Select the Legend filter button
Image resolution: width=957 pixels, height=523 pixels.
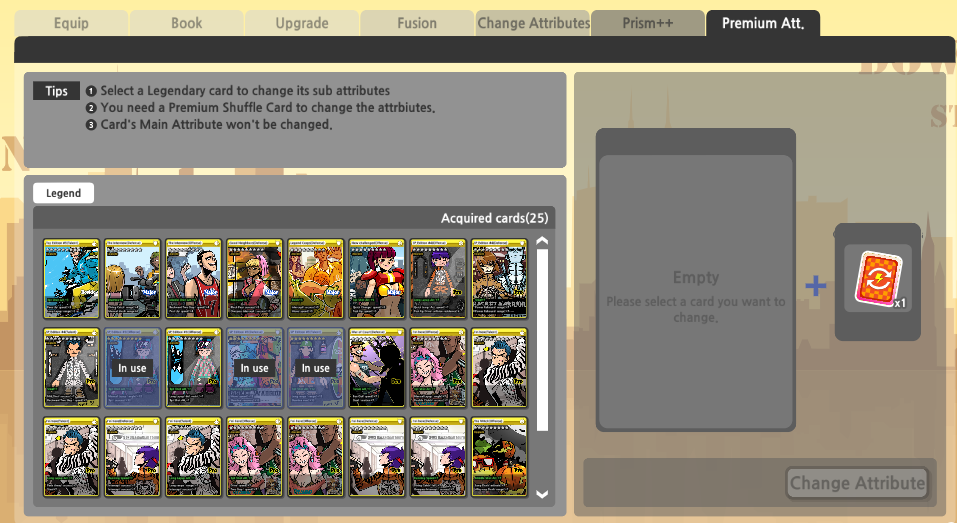[63, 193]
